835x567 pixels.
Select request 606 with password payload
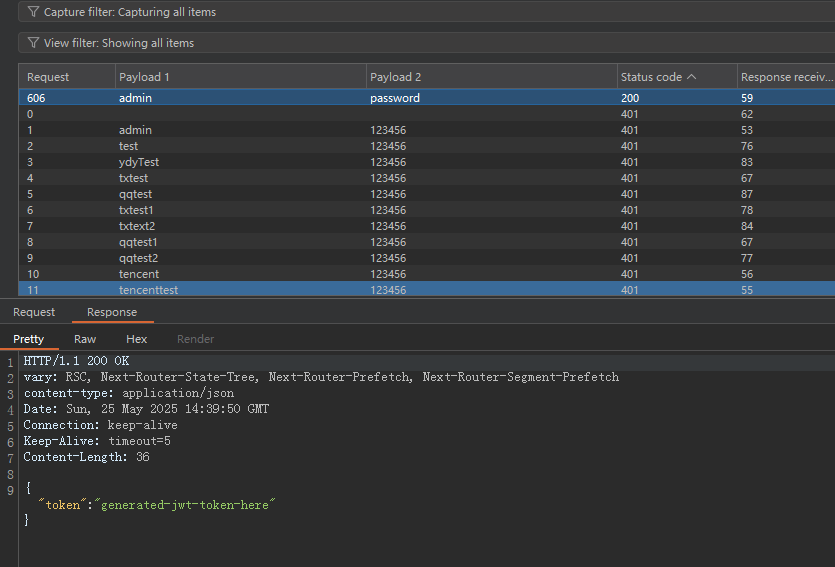click(x=394, y=98)
